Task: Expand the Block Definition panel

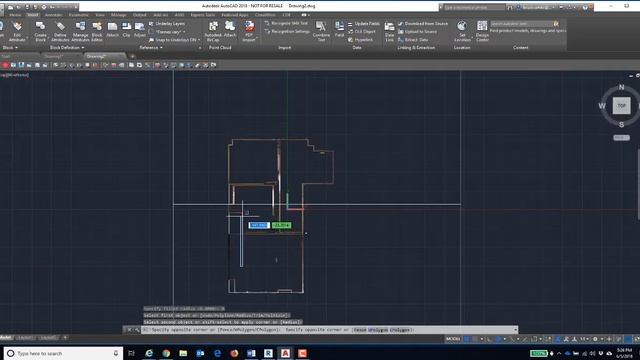Action: [x=67, y=48]
